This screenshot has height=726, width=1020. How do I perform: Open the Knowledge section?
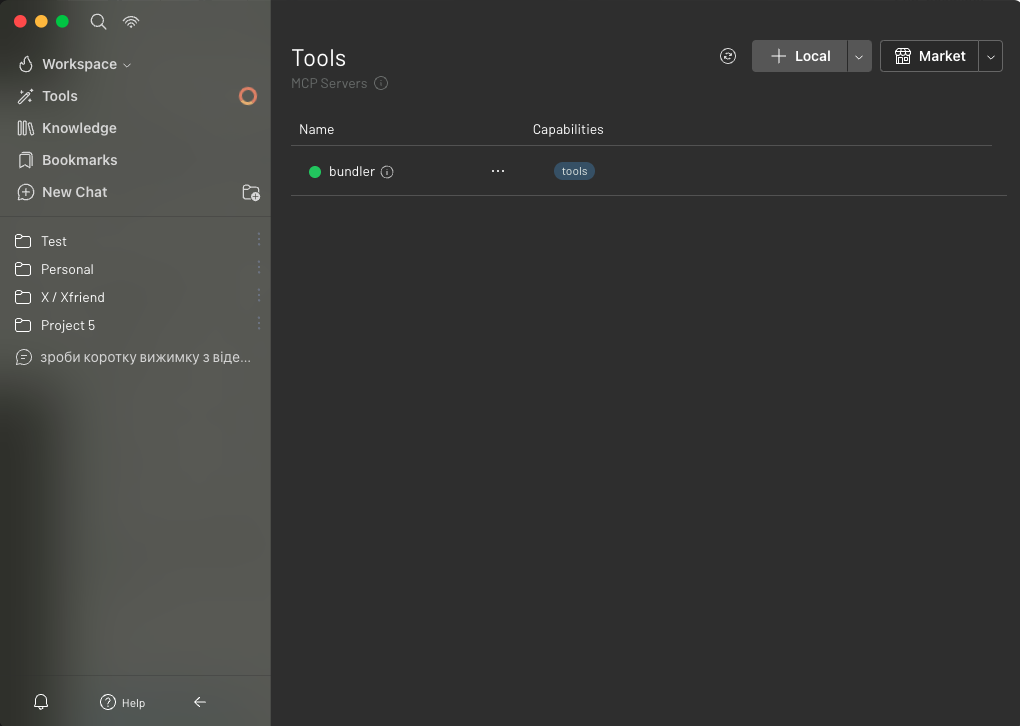(x=79, y=128)
